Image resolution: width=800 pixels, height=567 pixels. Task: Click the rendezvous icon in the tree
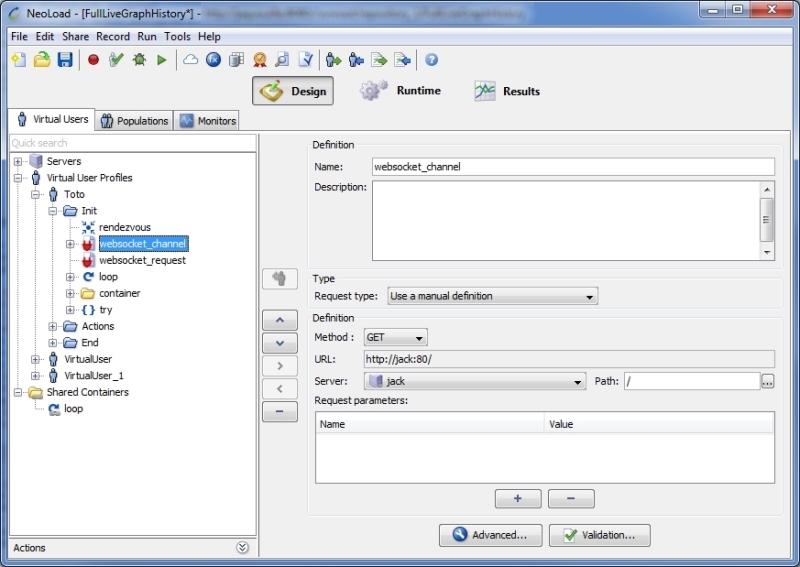pyautogui.click(x=88, y=227)
